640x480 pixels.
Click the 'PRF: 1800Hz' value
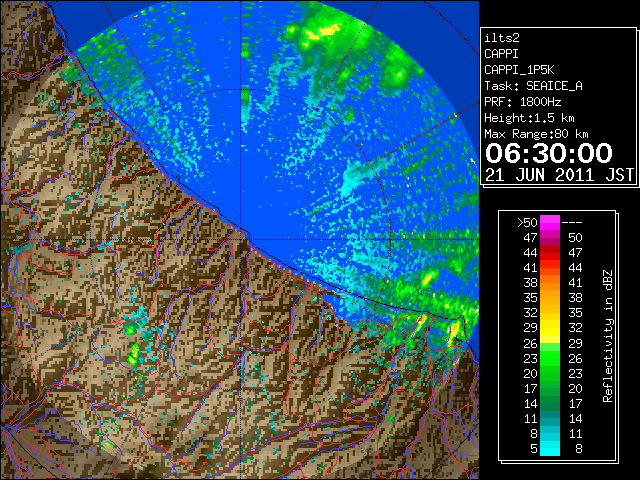tap(522, 102)
